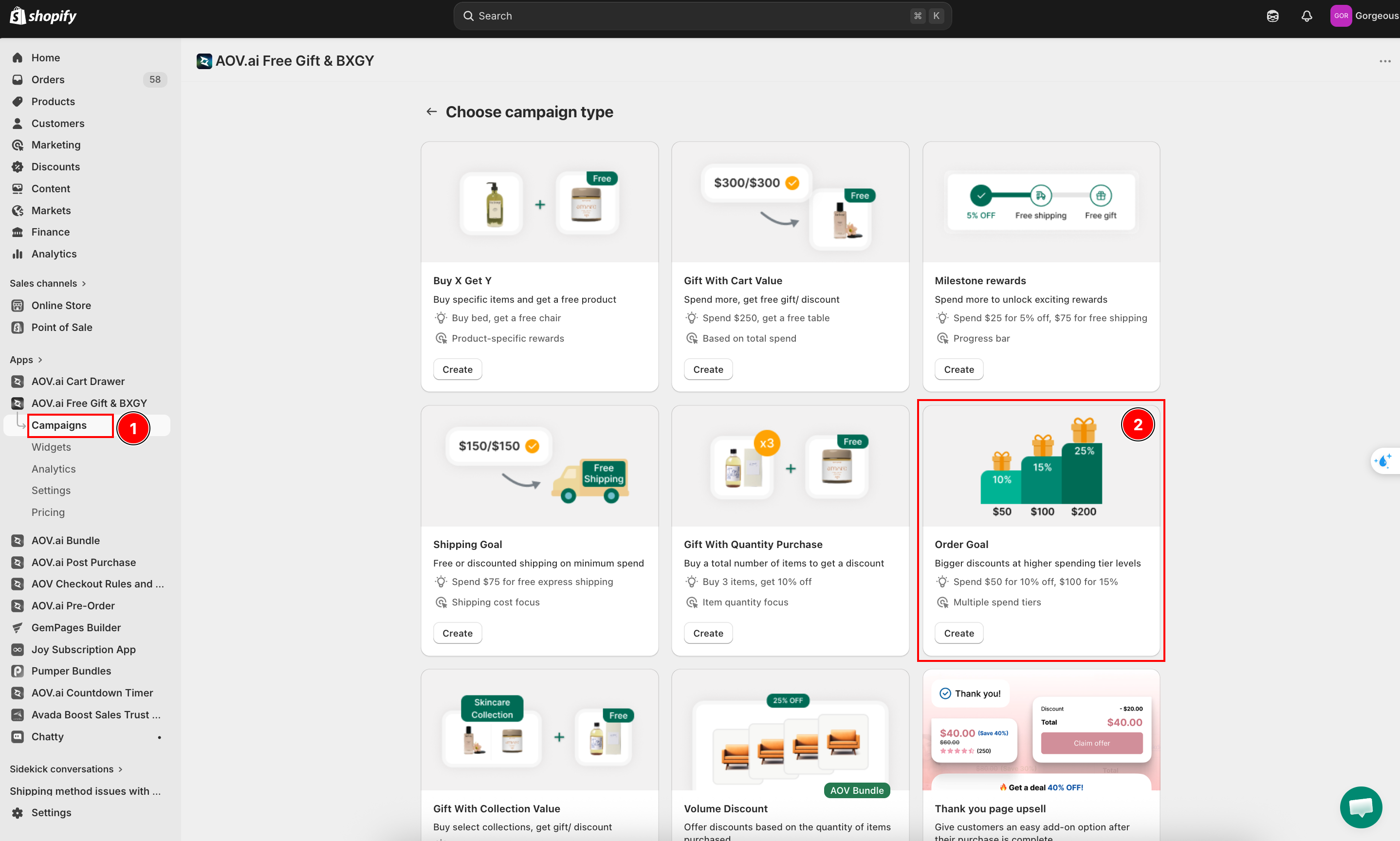Click the Orders inbox icon

tap(18, 79)
